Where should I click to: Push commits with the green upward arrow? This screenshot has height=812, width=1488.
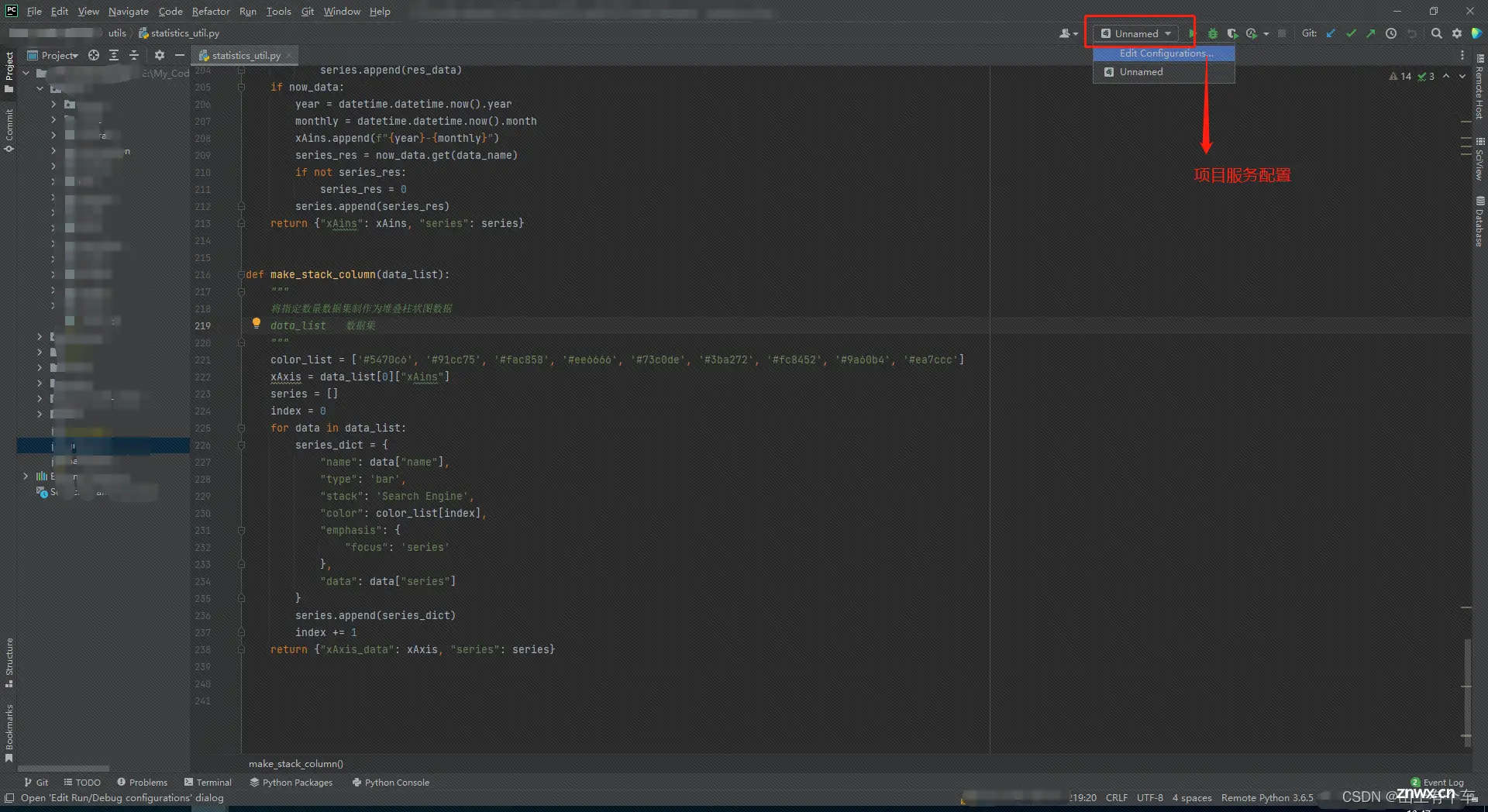1371,33
